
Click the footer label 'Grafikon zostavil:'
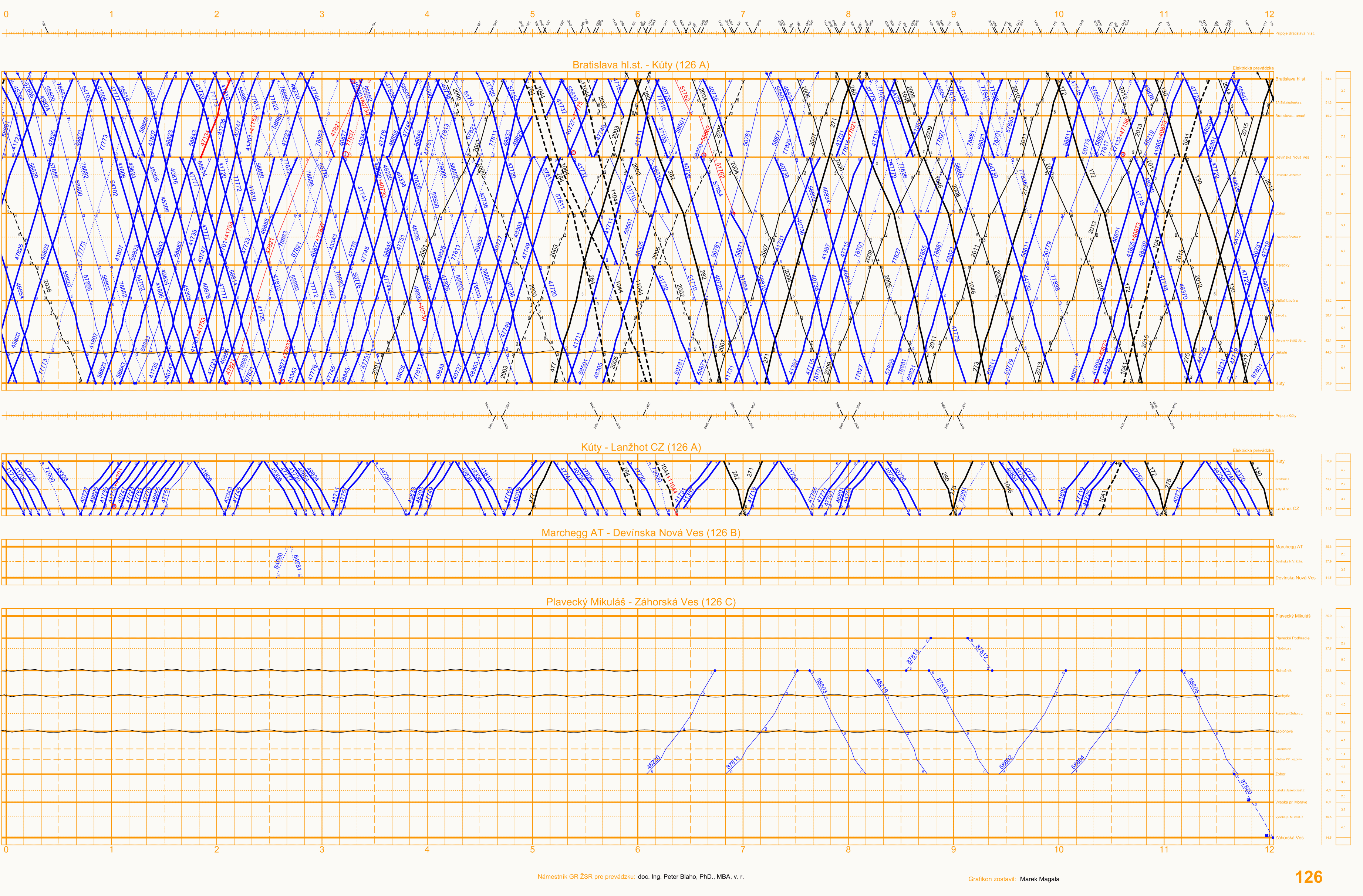click(992, 879)
